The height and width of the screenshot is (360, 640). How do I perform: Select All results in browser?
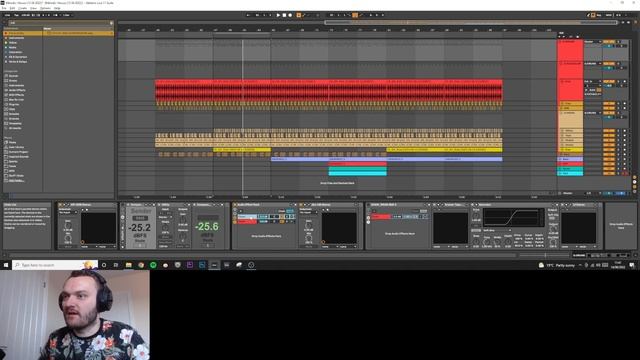15,128
